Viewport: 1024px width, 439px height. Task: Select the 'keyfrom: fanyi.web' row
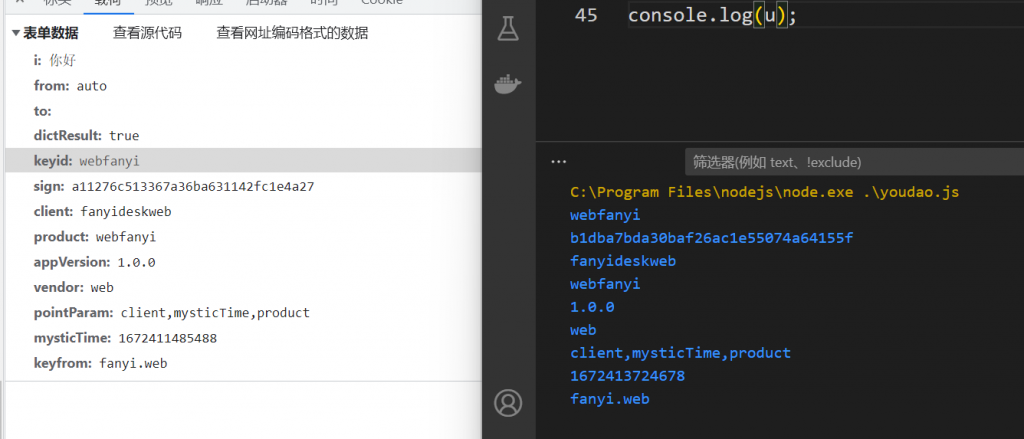click(x=243, y=363)
